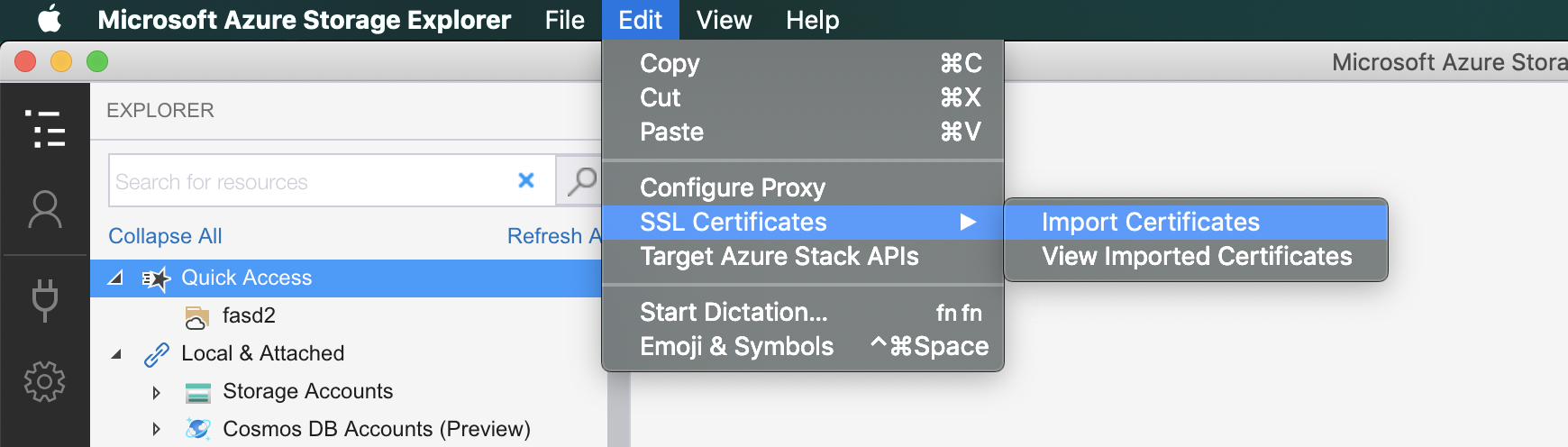Click the yellow minimize window button
Viewport: 1568px width, 447px height.
pyautogui.click(x=61, y=61)
